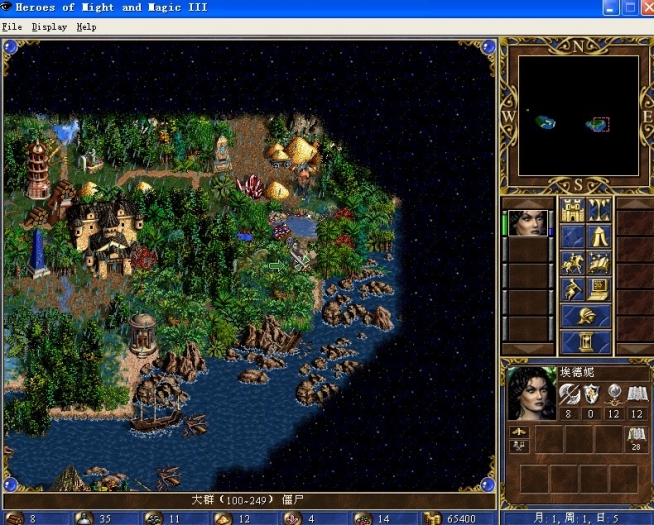Click town list scroll-up arrow
The image size is (654, 525).
tap(635, 203)
